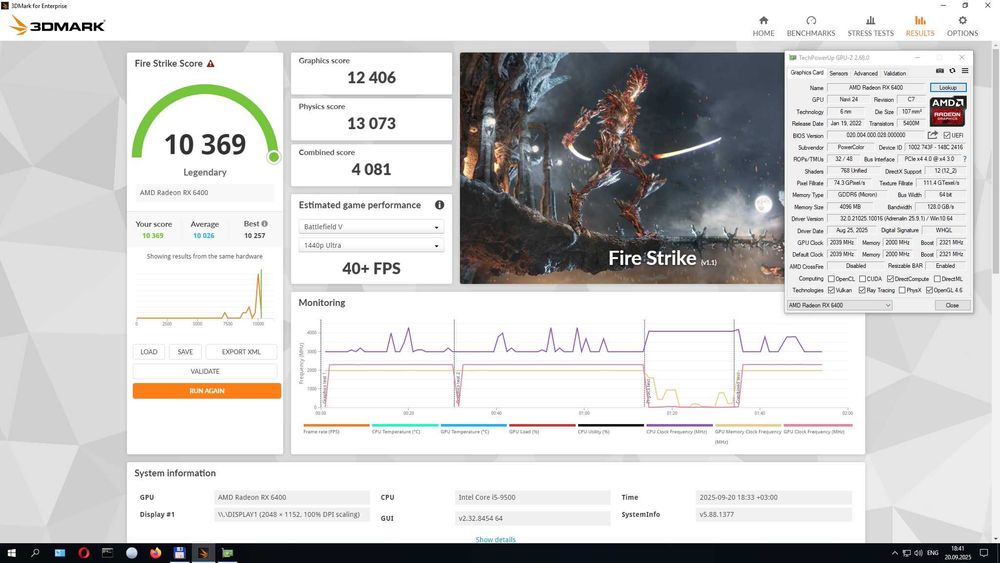
Task: Open the 1440p Ultra resolution dropdown
Action: pos(371,245)
